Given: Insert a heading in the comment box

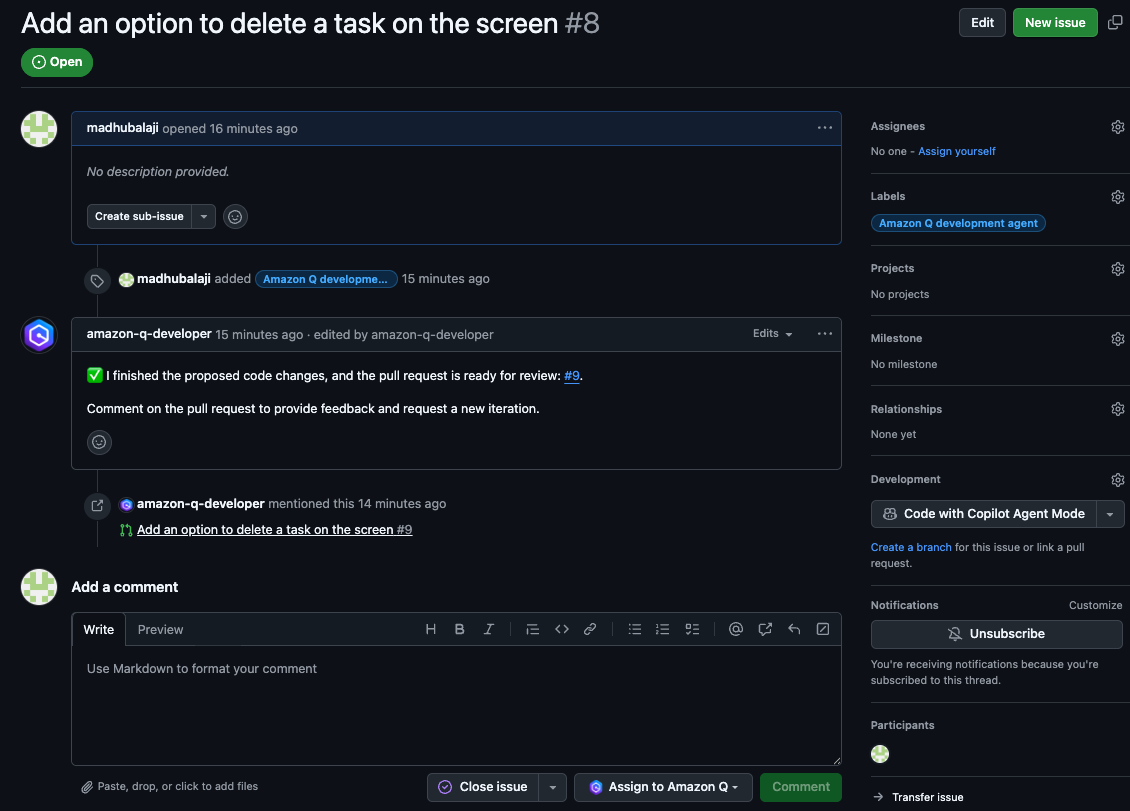Looking at the screenshot, I should click(x=430, y=629).
